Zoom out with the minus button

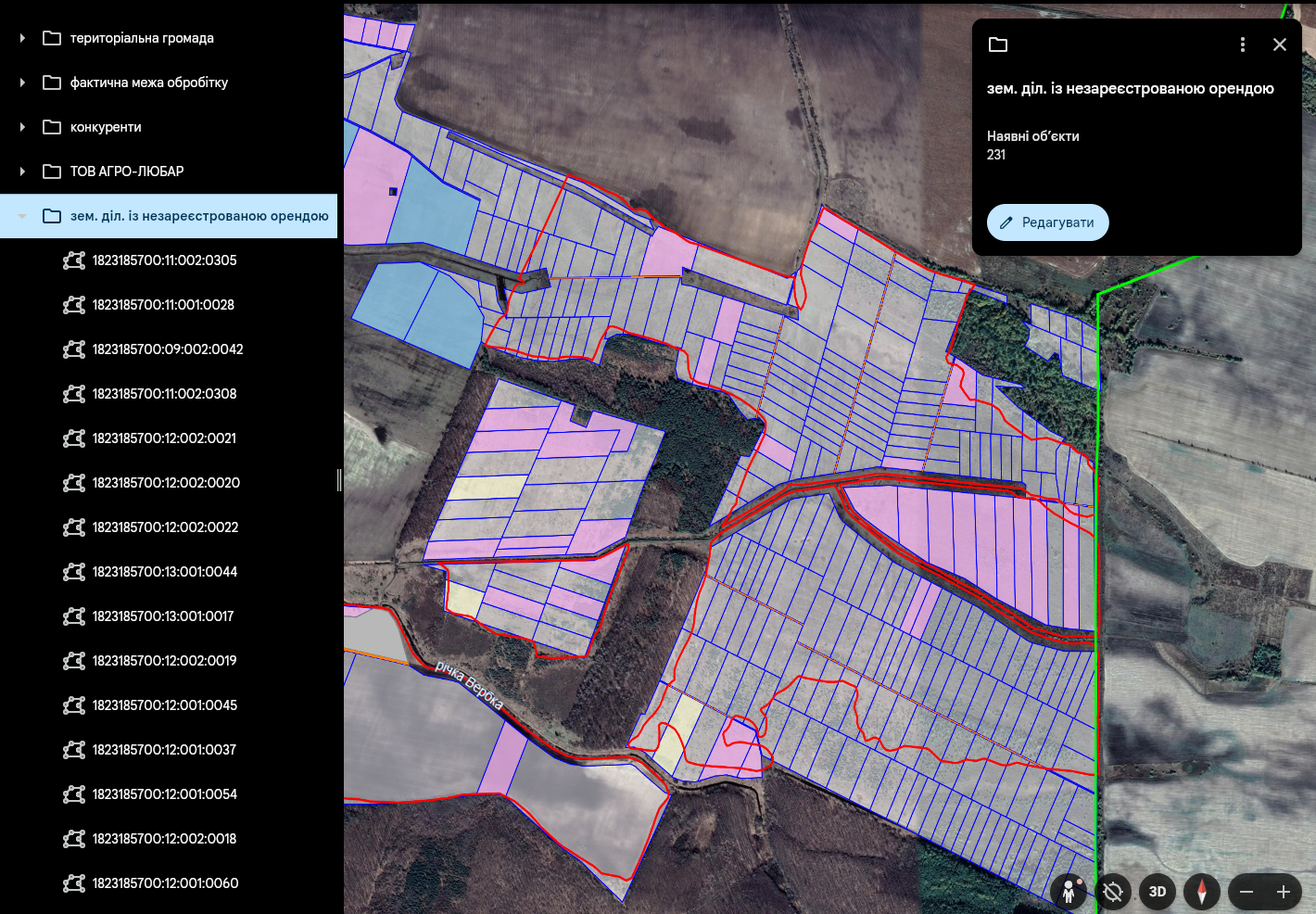coord(1246,892)
